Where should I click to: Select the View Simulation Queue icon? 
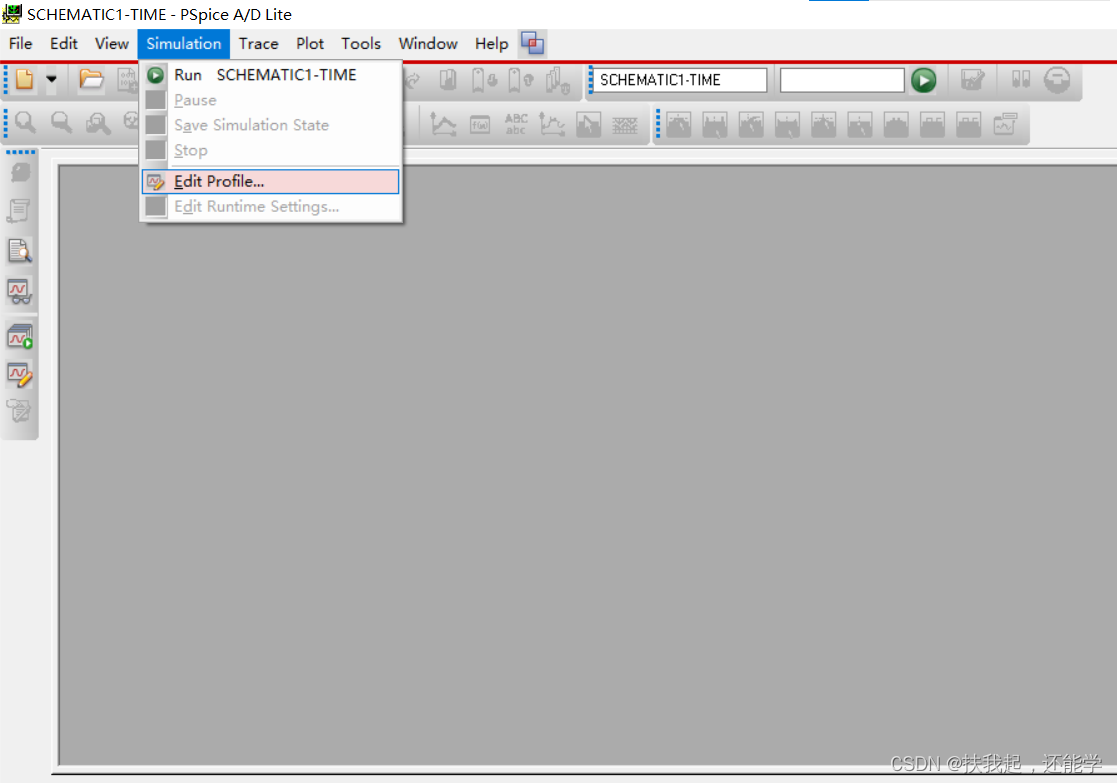click(x=21, y=336)
